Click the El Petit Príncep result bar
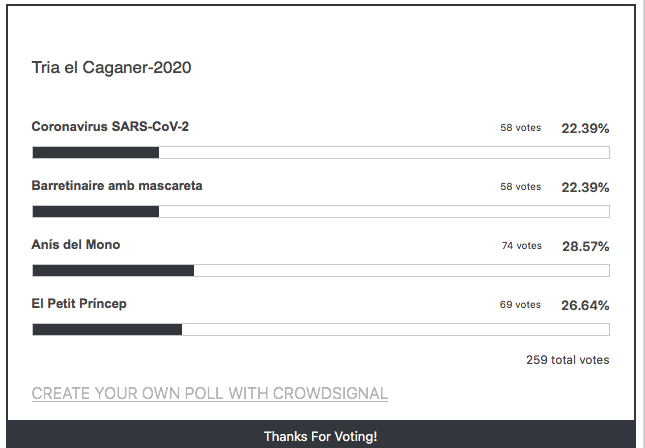 point(320,329)
